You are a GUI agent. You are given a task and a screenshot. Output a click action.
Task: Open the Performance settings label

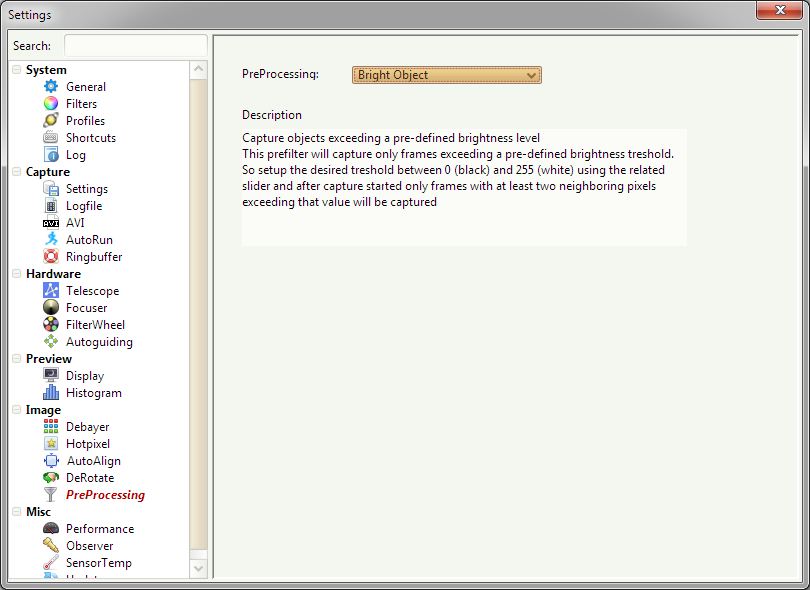point(100,529)
